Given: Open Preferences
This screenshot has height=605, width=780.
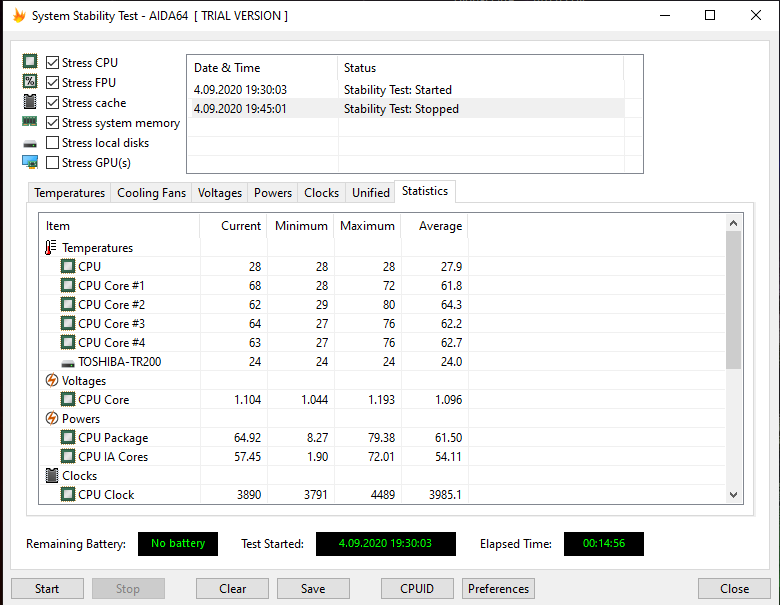Looking at the screenshot, I should (x=498, y=589).
